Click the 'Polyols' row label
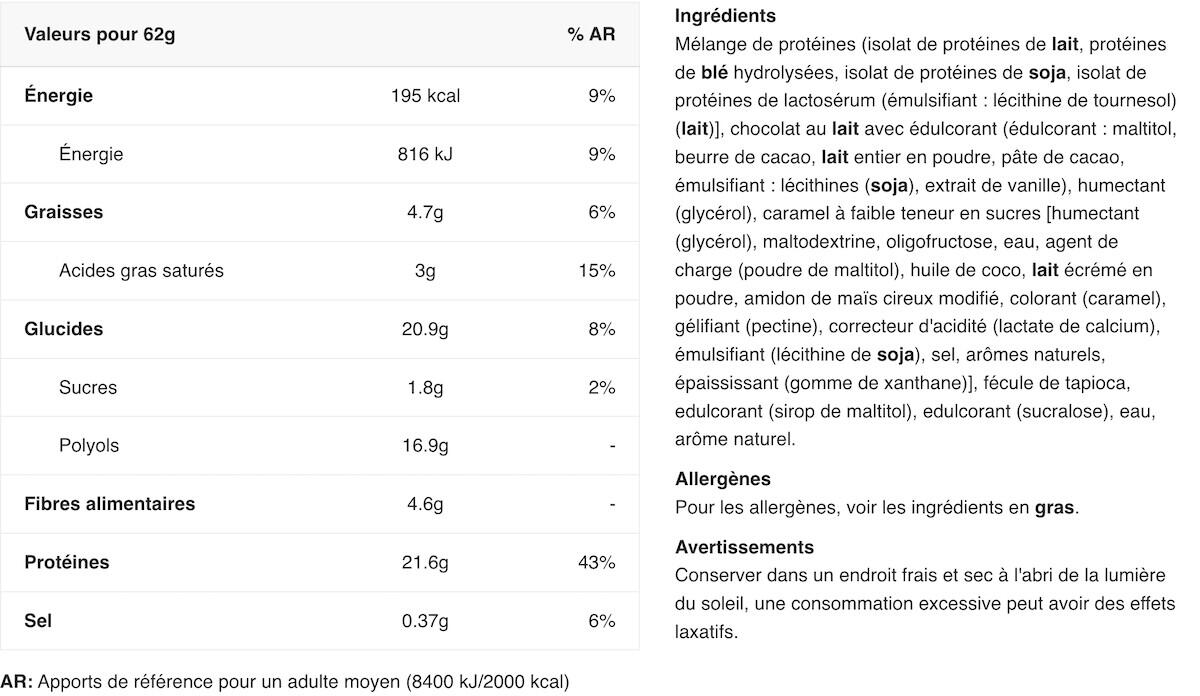 point(89,445)
